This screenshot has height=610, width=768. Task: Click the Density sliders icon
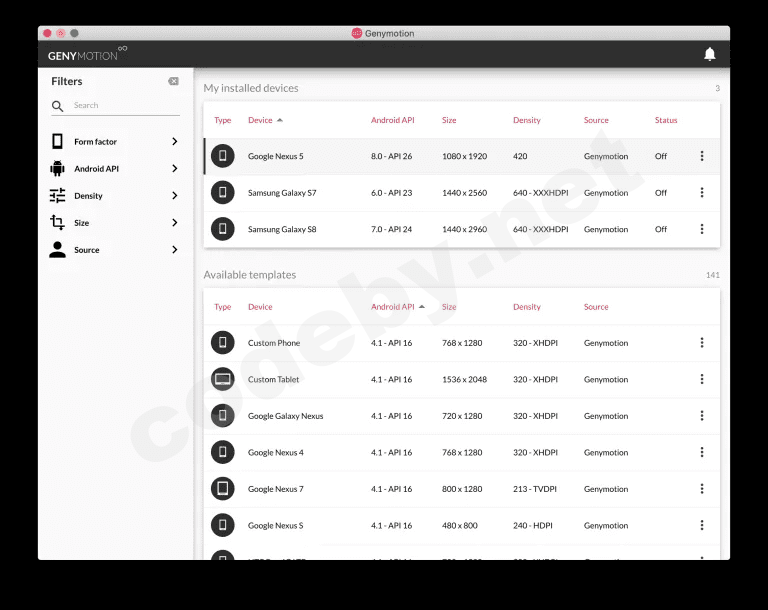57,195
